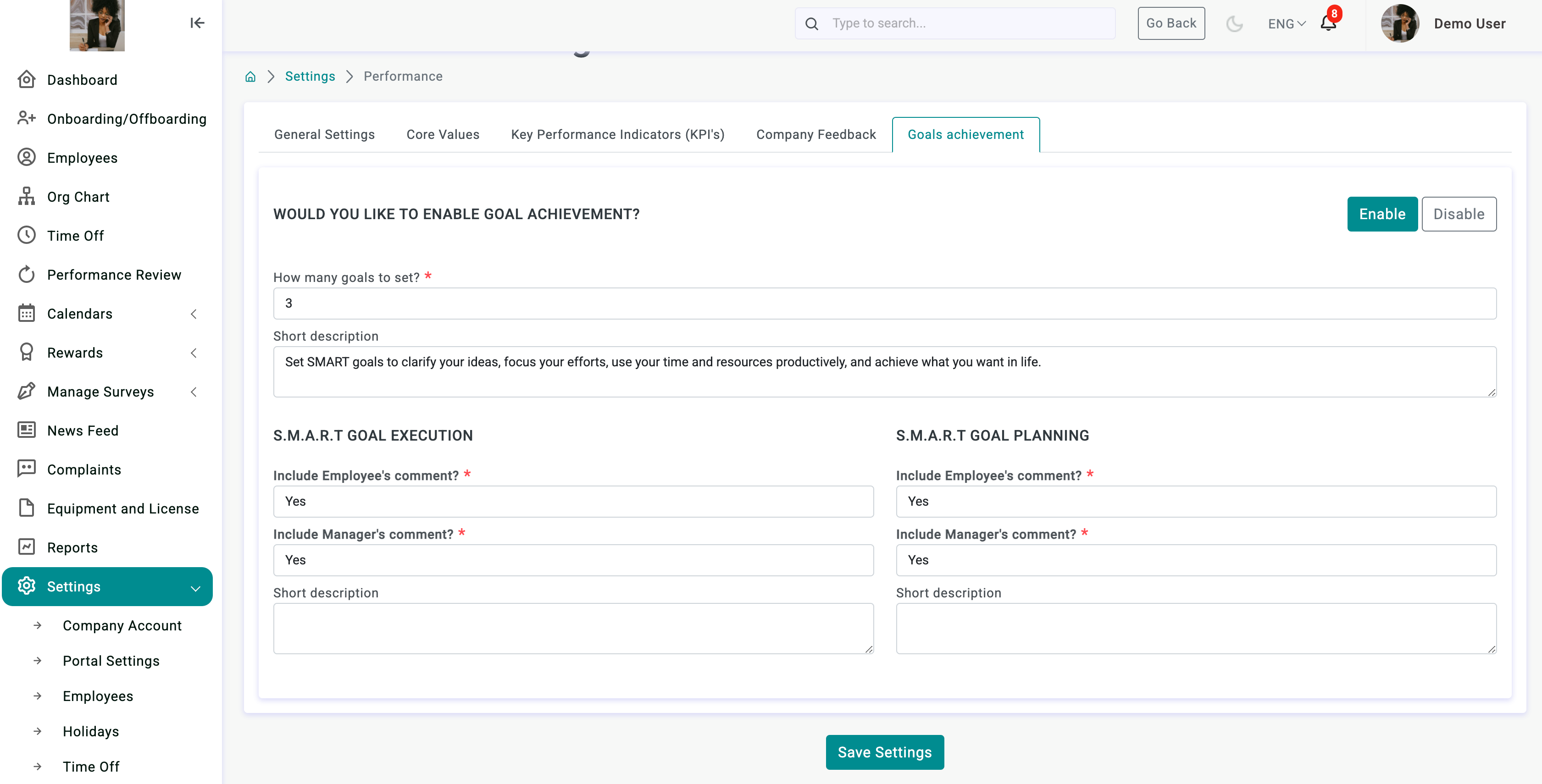Screen dimensions: 1542x784
Task: Click the company logo photo in sidebar
Action: [97, 25]
